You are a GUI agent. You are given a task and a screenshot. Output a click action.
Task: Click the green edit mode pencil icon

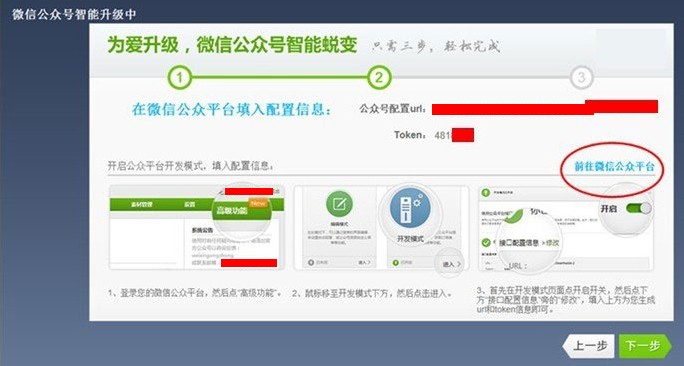pos(339,204)
